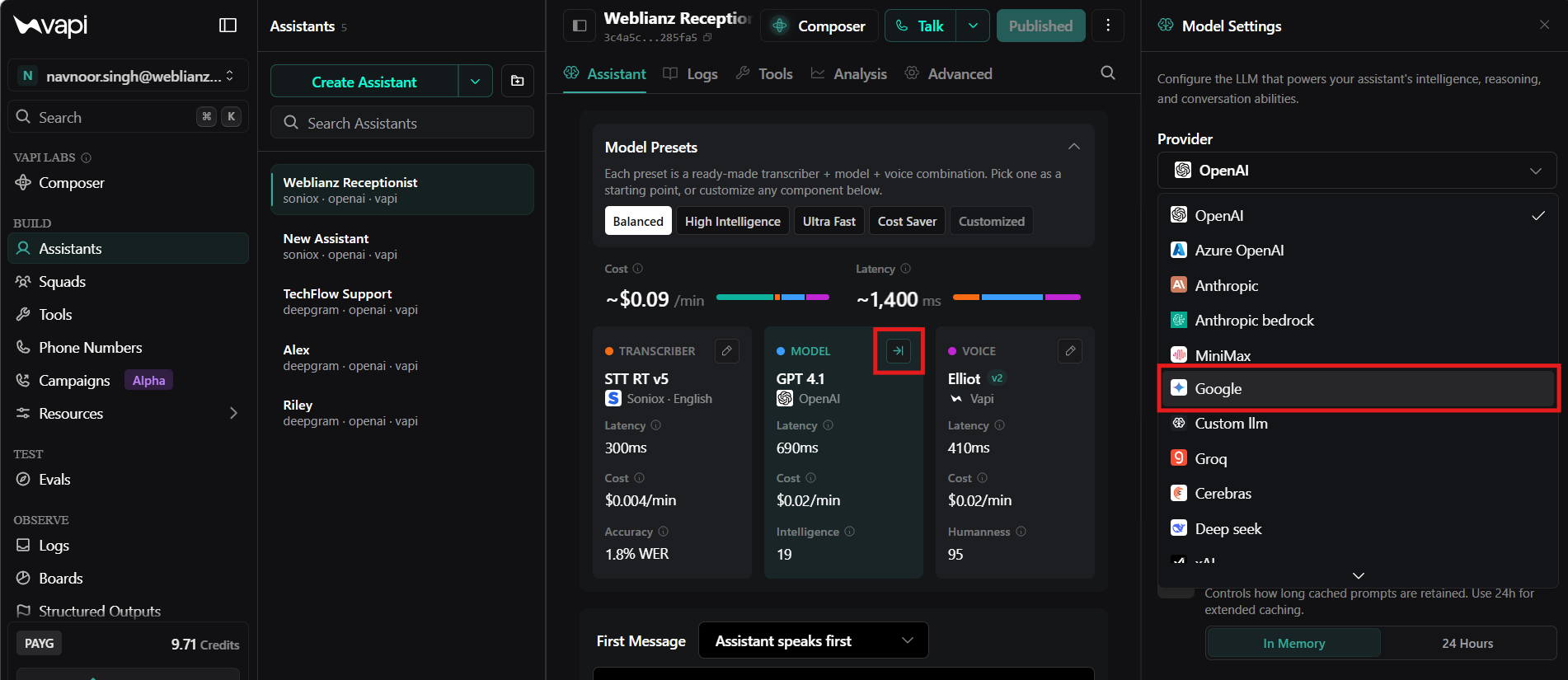Click the VAPI LABS info icon
The image size is (1568, 680).
coord(87,157)
